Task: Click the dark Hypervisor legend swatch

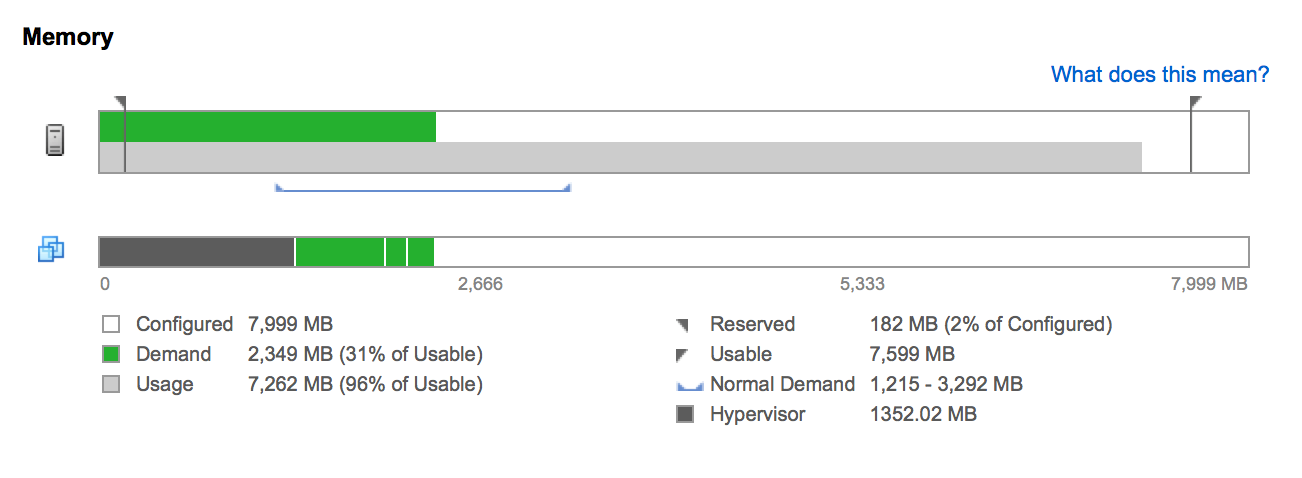Action: point(685,414)
